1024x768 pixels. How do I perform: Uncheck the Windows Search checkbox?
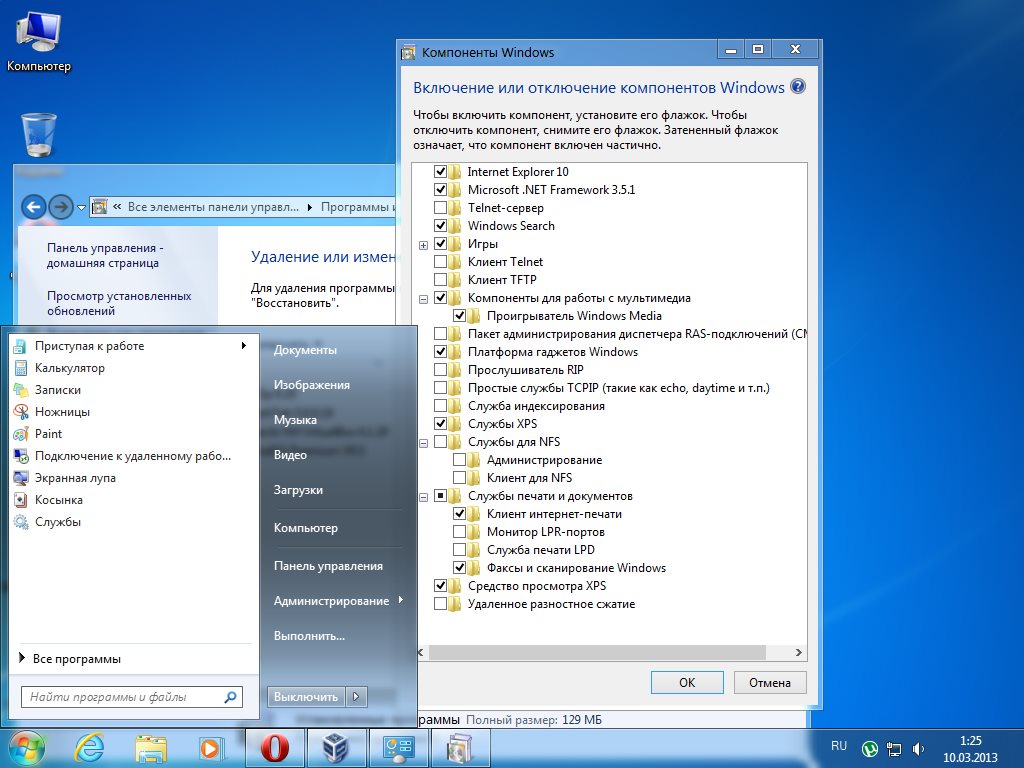(x=440, y=226)
